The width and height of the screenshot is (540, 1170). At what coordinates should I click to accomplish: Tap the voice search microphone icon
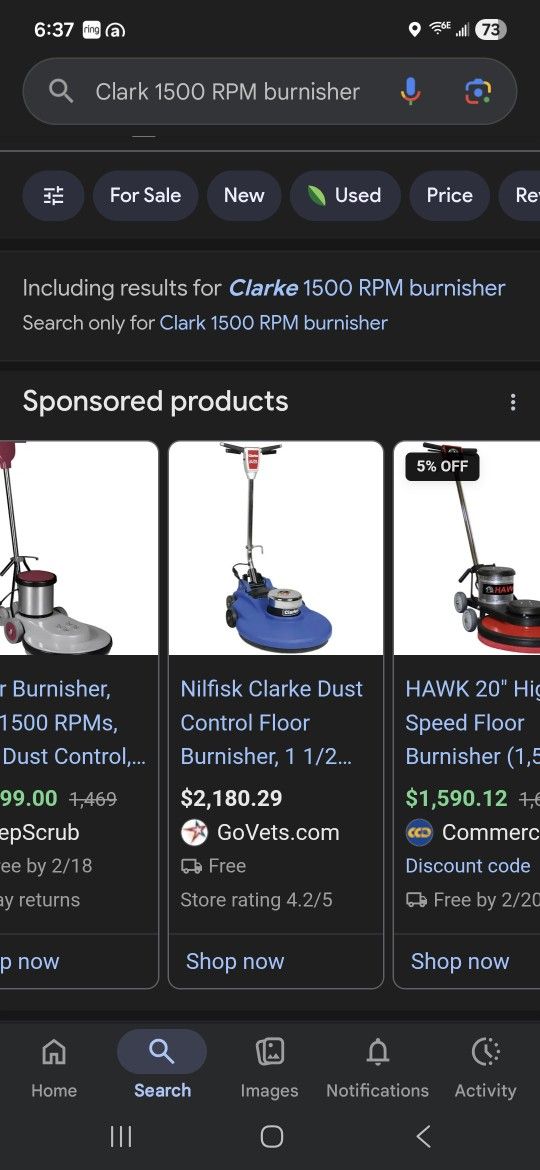pyautogui.click(x=410, y=92)
